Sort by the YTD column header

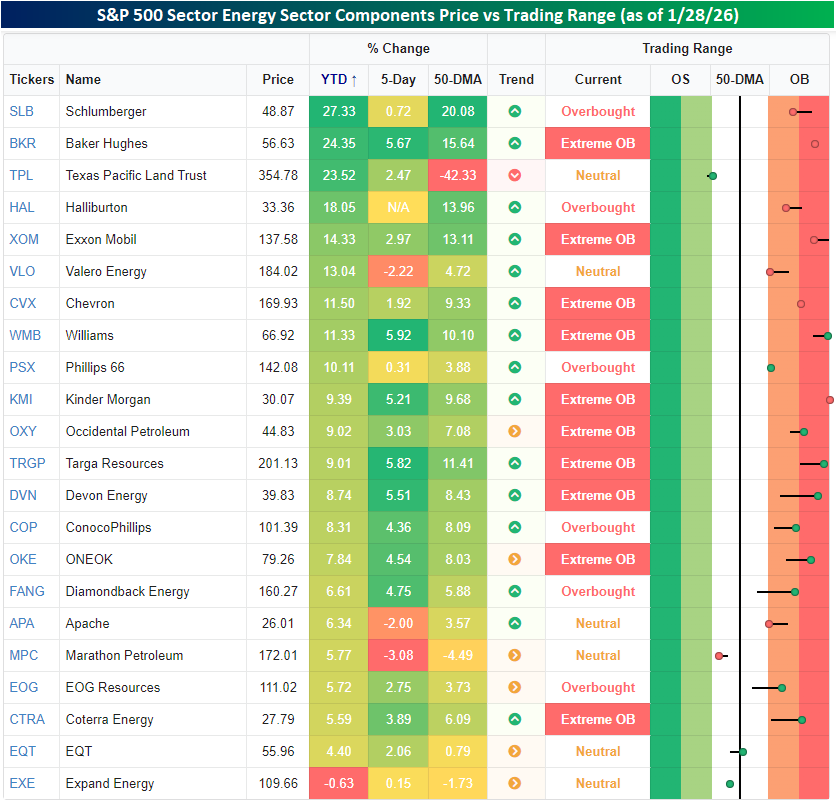[338, 80]
